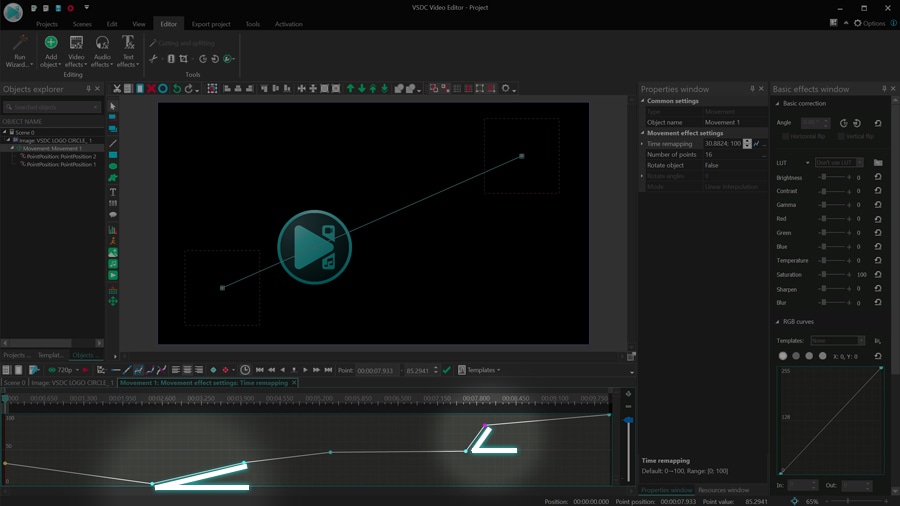
Task: Select the Text tool
Action: tap(112, 192)
